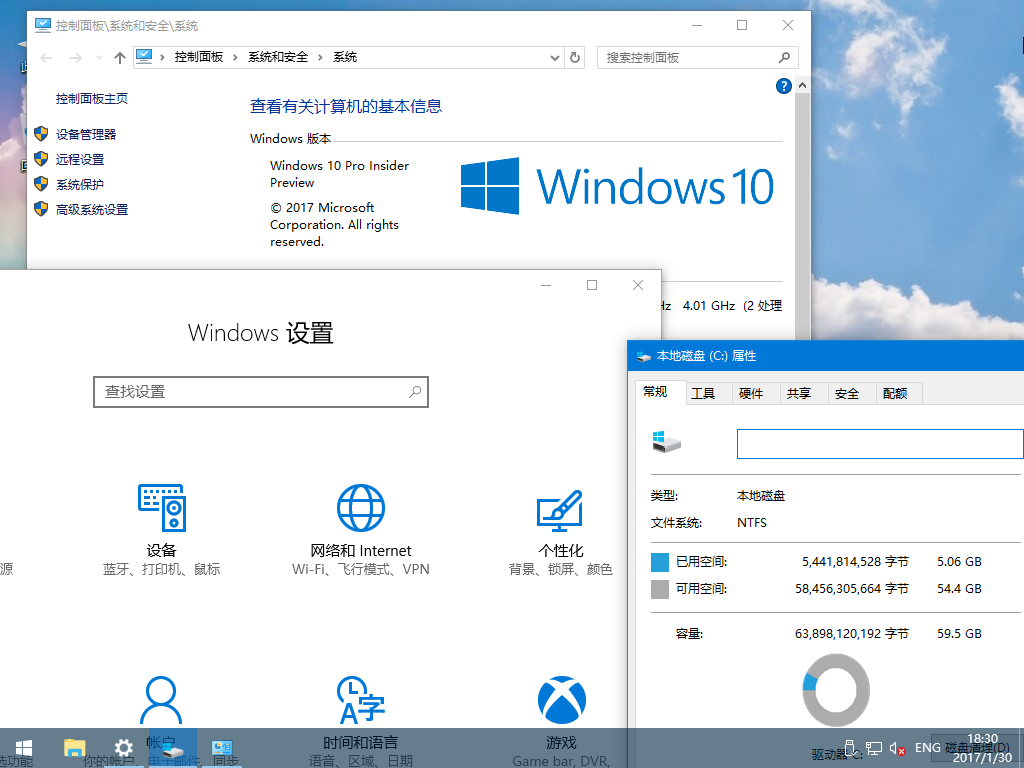Expand address bar history dropdown arrow
The height and width of the screenshot is (768, 1024).
tap(554, 57)
